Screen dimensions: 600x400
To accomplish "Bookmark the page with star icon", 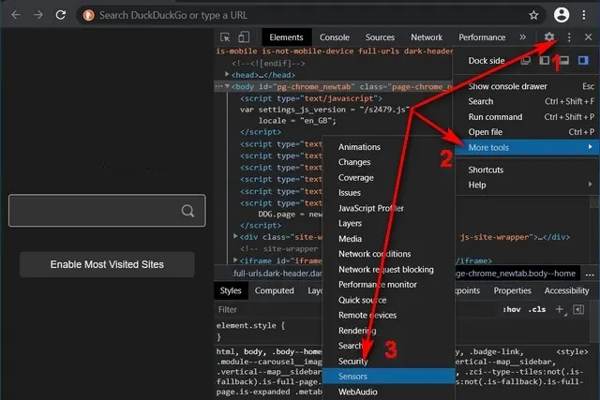I will tap(533, 15).
